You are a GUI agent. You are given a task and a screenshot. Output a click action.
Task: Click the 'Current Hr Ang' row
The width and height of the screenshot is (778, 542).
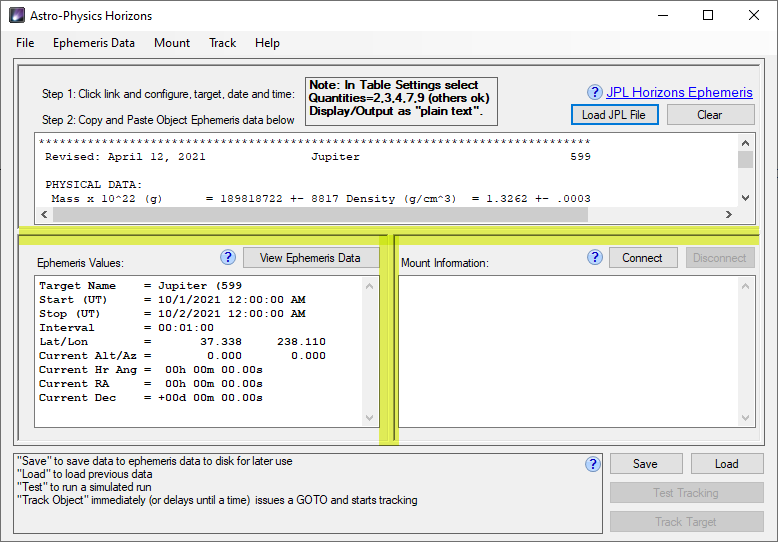coord(151,369)
